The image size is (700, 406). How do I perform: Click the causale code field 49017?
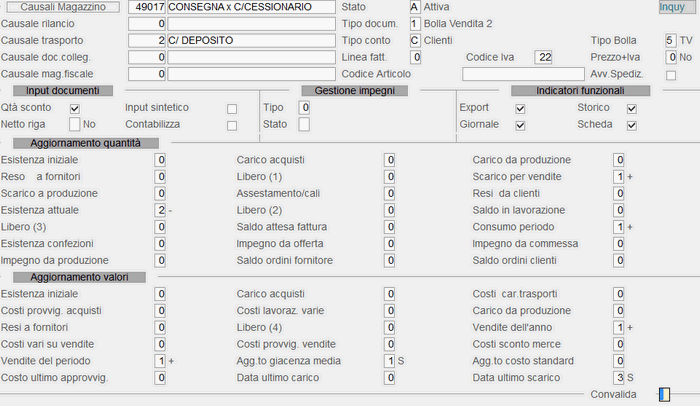[147, 7]
